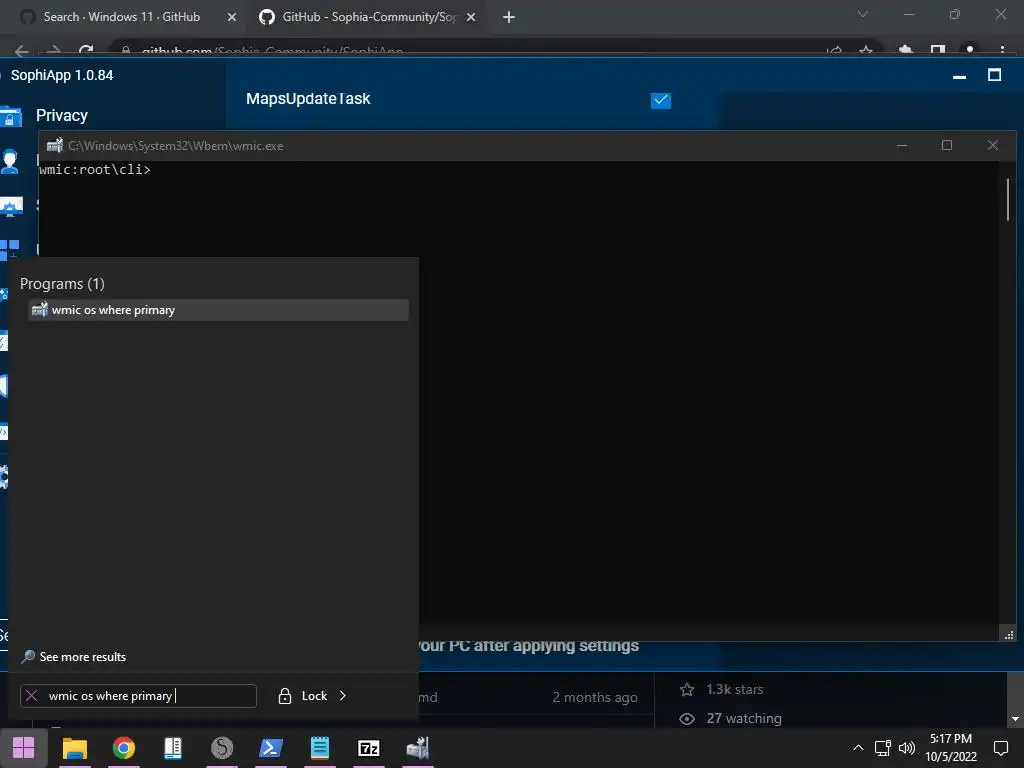Click the SophiApp 1.0.84 title text
1024x768 pixels.
[62, 75]
